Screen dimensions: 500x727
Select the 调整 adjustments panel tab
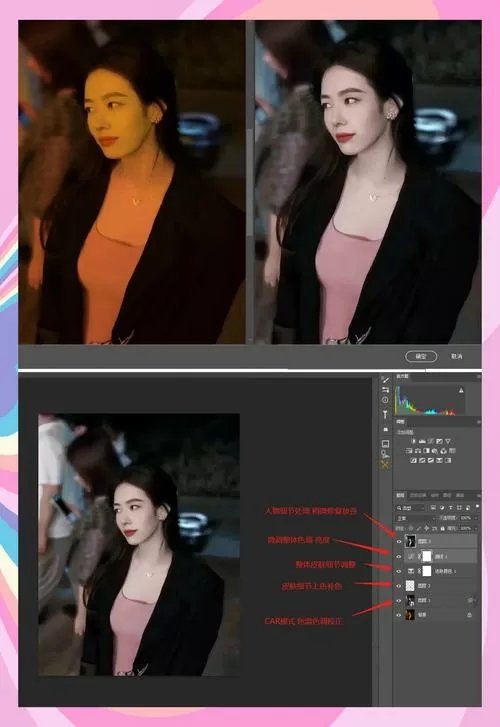(400, 421)
